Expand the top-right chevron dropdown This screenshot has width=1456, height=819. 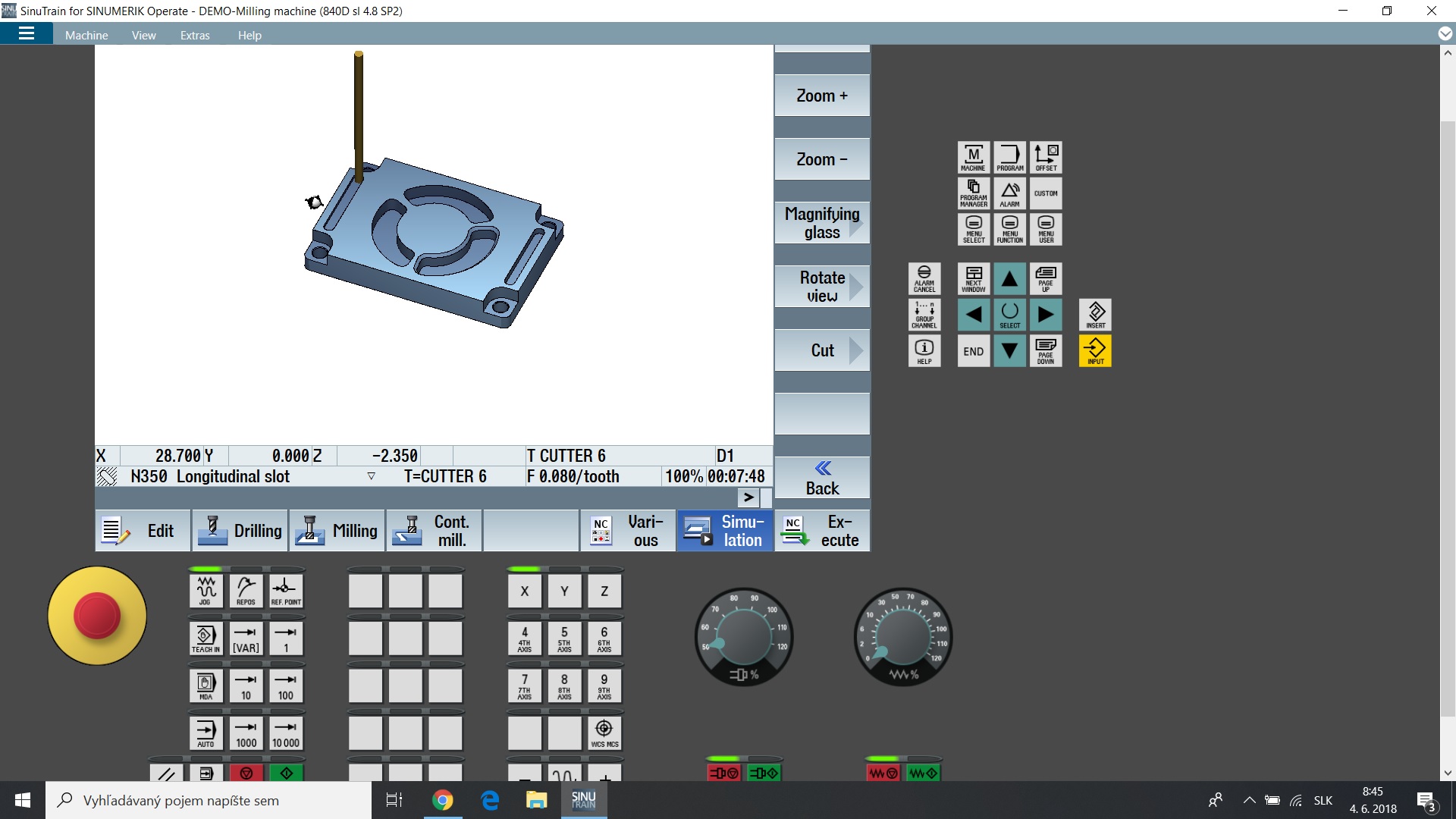click(x=1445, y=34)
